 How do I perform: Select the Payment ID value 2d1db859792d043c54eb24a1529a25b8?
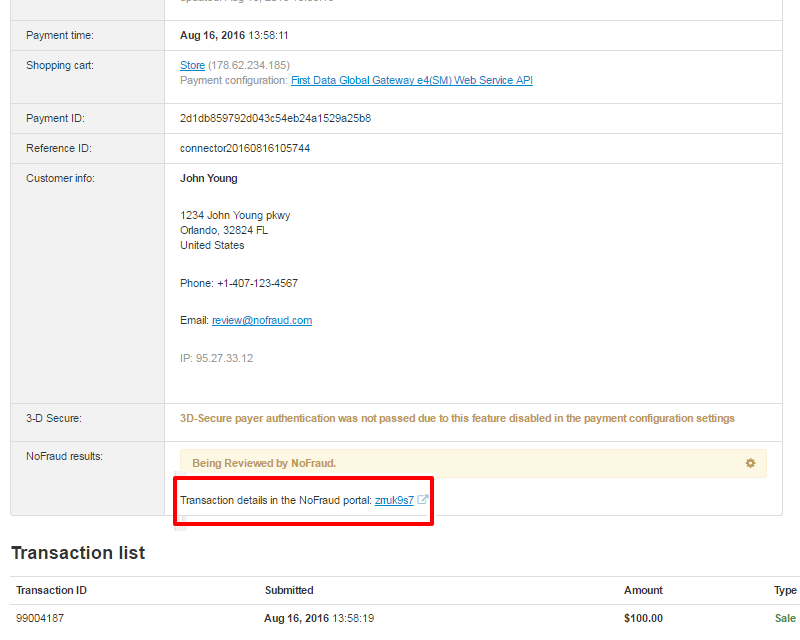click(276, 118)
